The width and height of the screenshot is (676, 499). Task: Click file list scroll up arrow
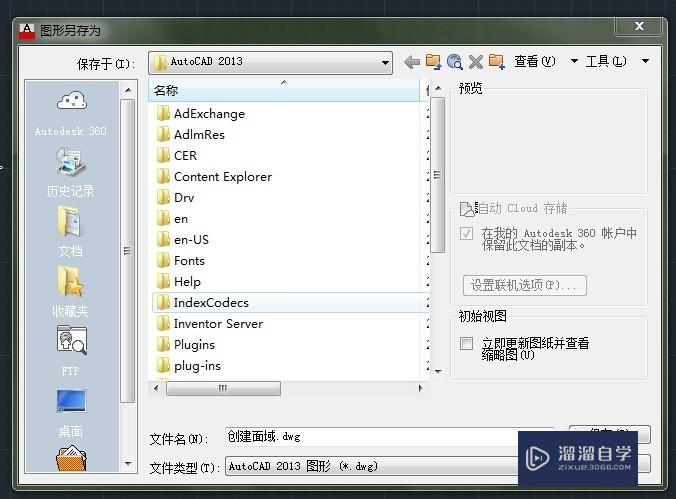(x=438, y=88)
